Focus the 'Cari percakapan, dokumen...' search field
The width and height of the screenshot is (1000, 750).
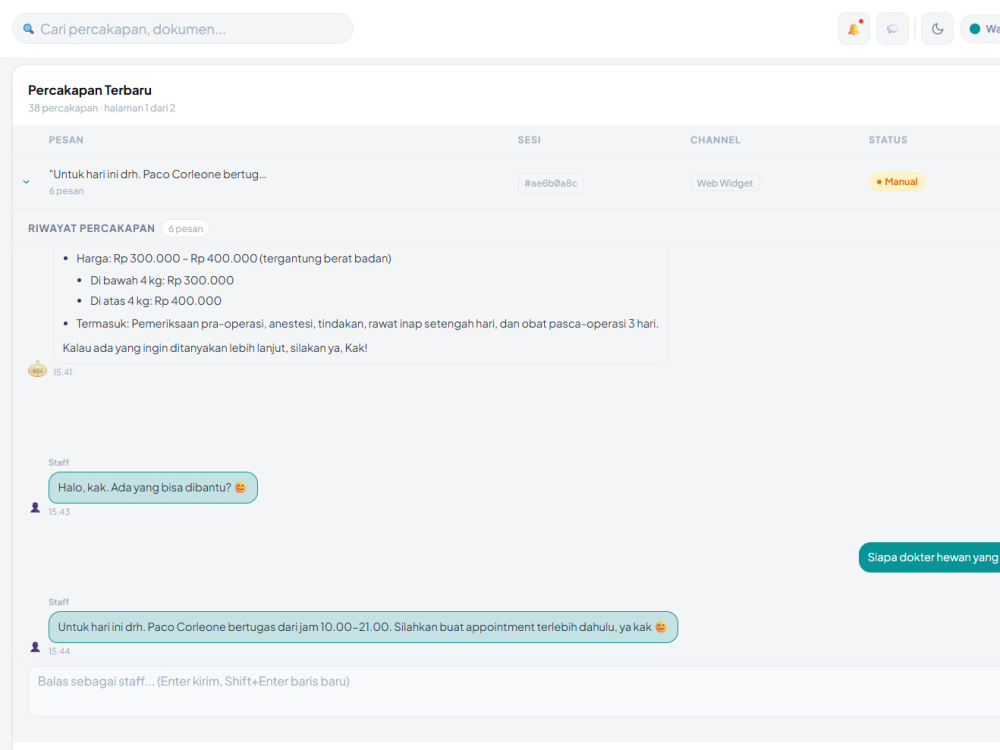click(x=182, y=29)
